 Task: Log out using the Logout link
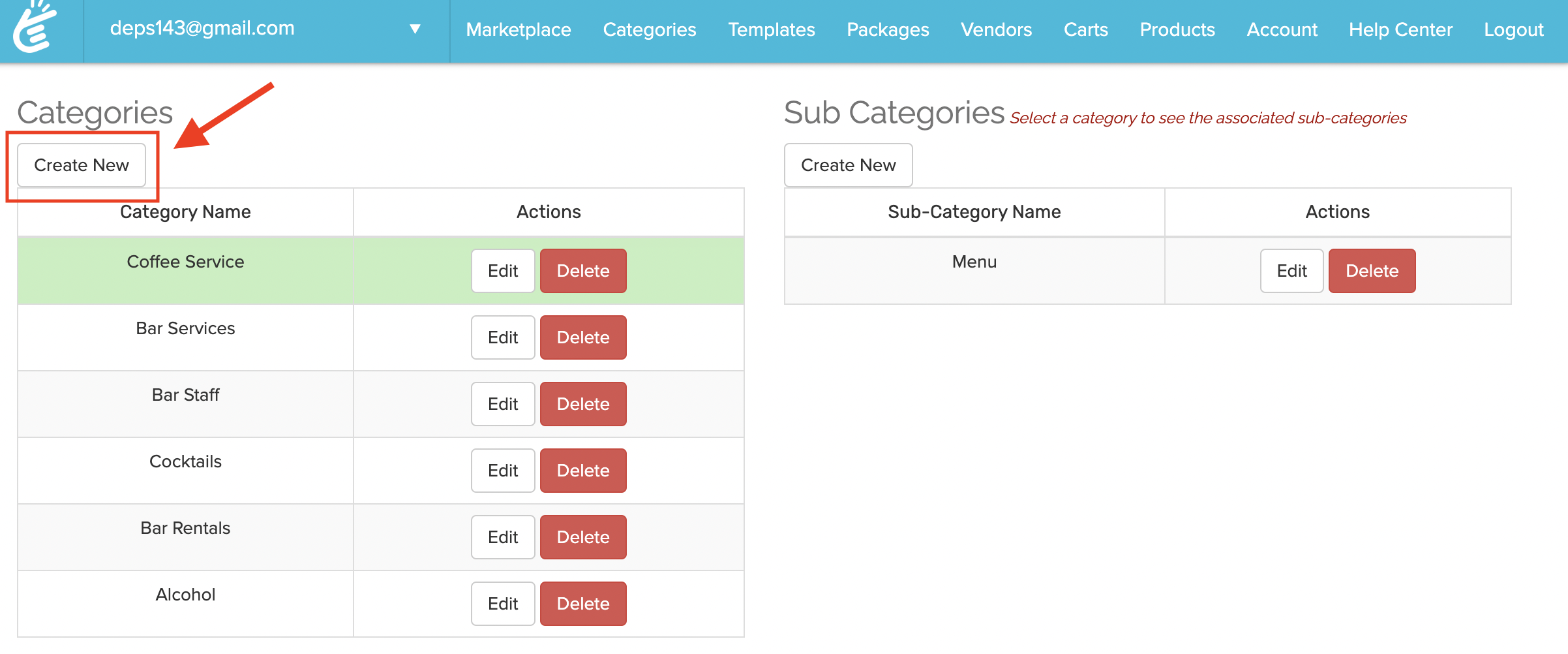(1513, 29)
